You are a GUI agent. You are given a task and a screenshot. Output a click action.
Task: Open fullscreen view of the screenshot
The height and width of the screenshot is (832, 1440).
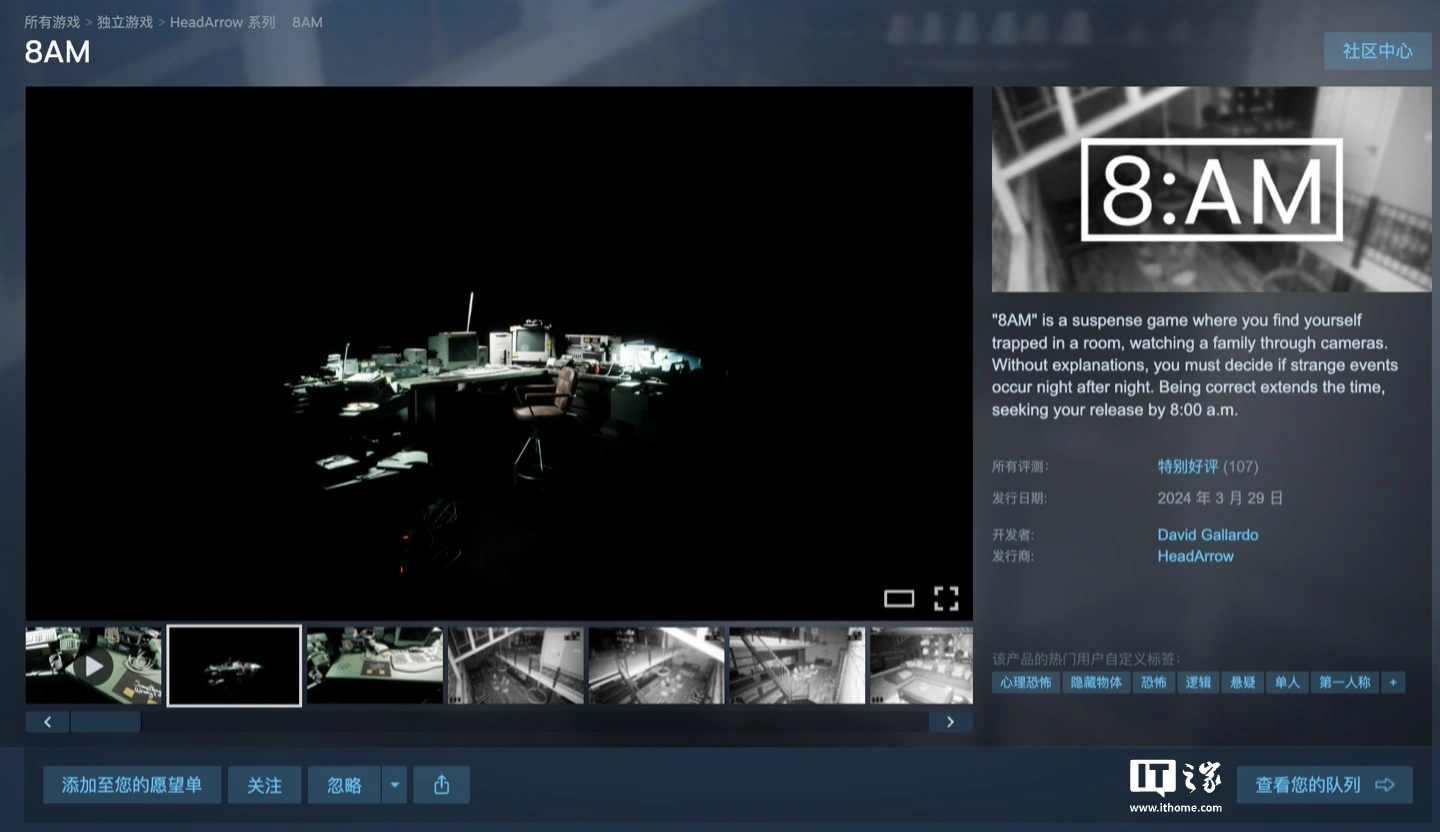(x=946, y=598)
